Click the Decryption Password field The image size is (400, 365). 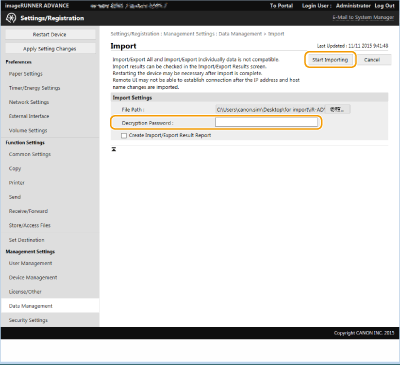[266, 122]
